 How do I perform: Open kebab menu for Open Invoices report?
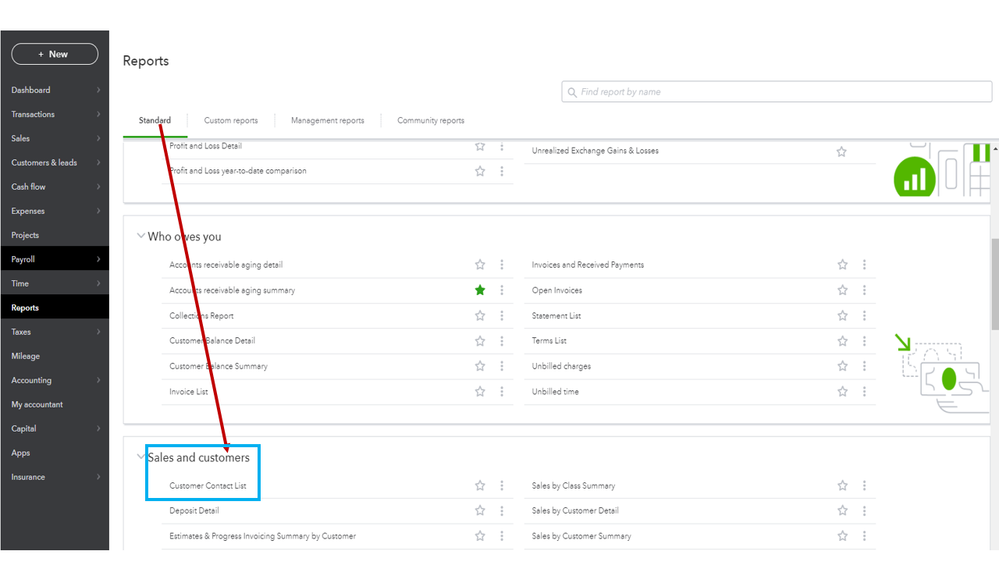click(864, 291)
